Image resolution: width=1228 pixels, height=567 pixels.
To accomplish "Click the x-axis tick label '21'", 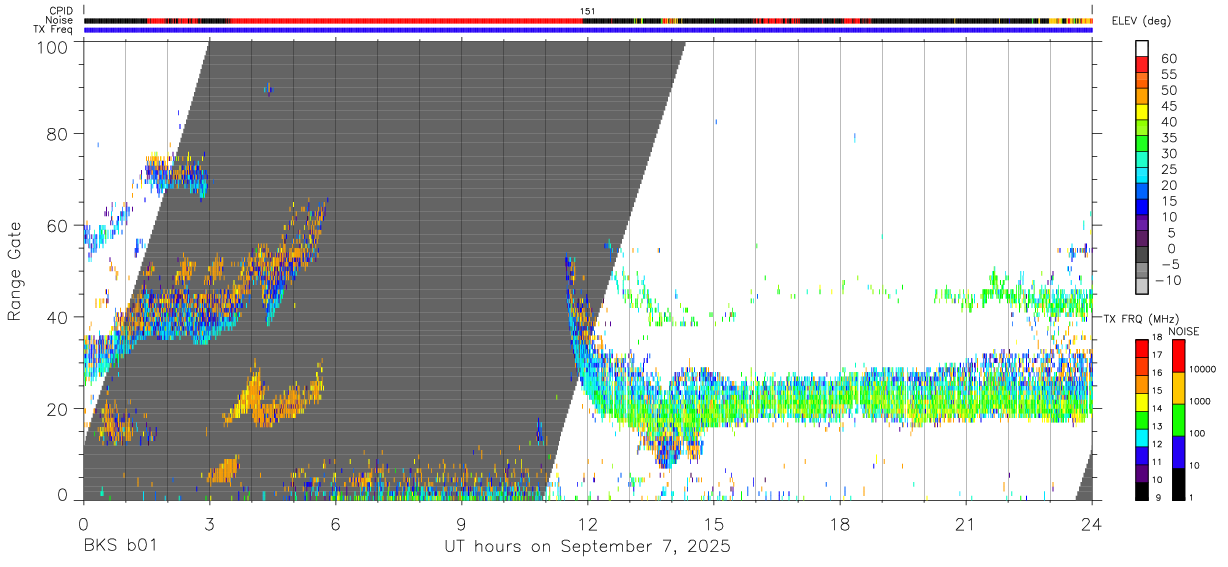I will [x=965, y=524].
